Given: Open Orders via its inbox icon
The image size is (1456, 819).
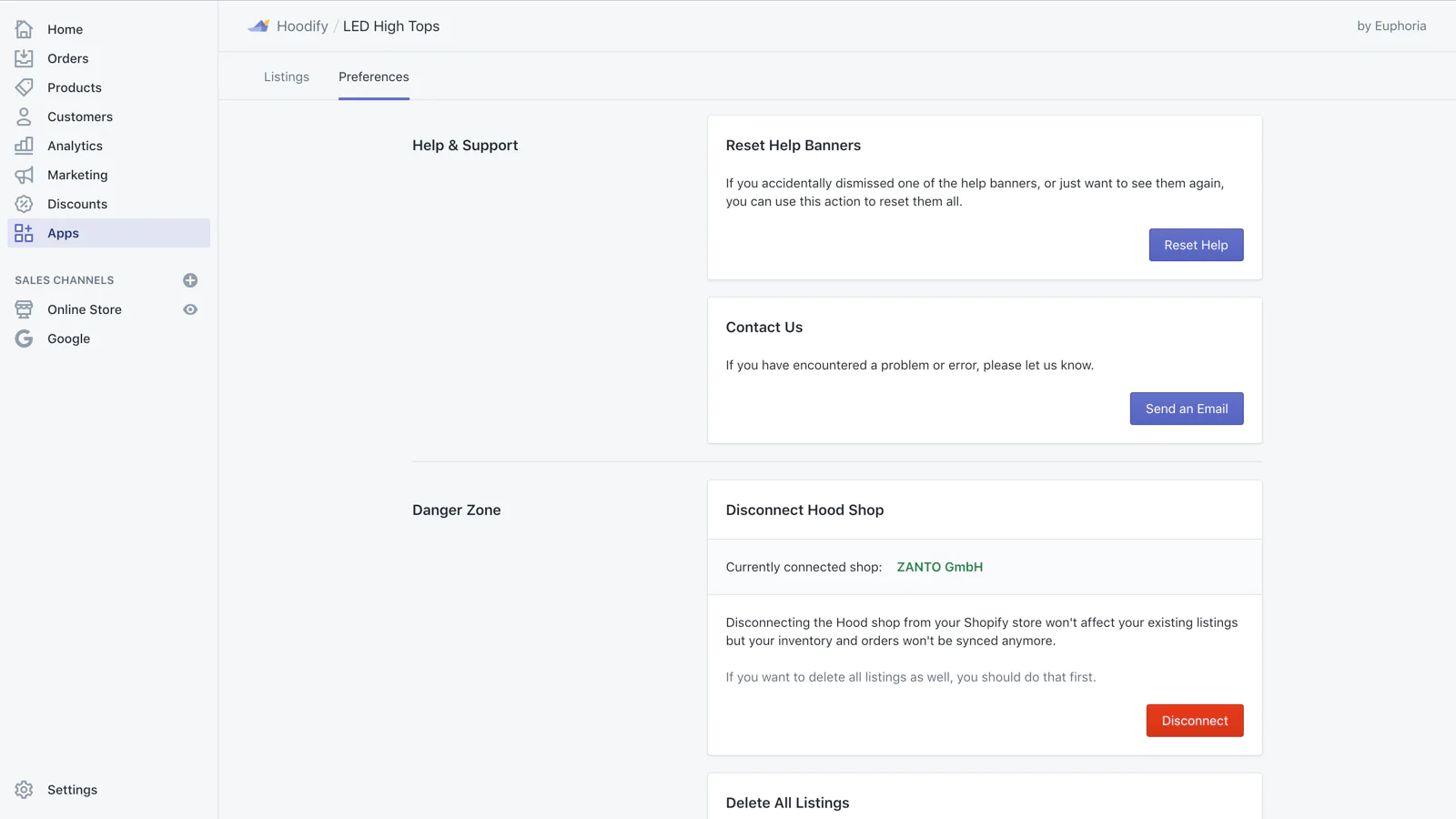Looking at the screenshot, I should tap(24, 58).
